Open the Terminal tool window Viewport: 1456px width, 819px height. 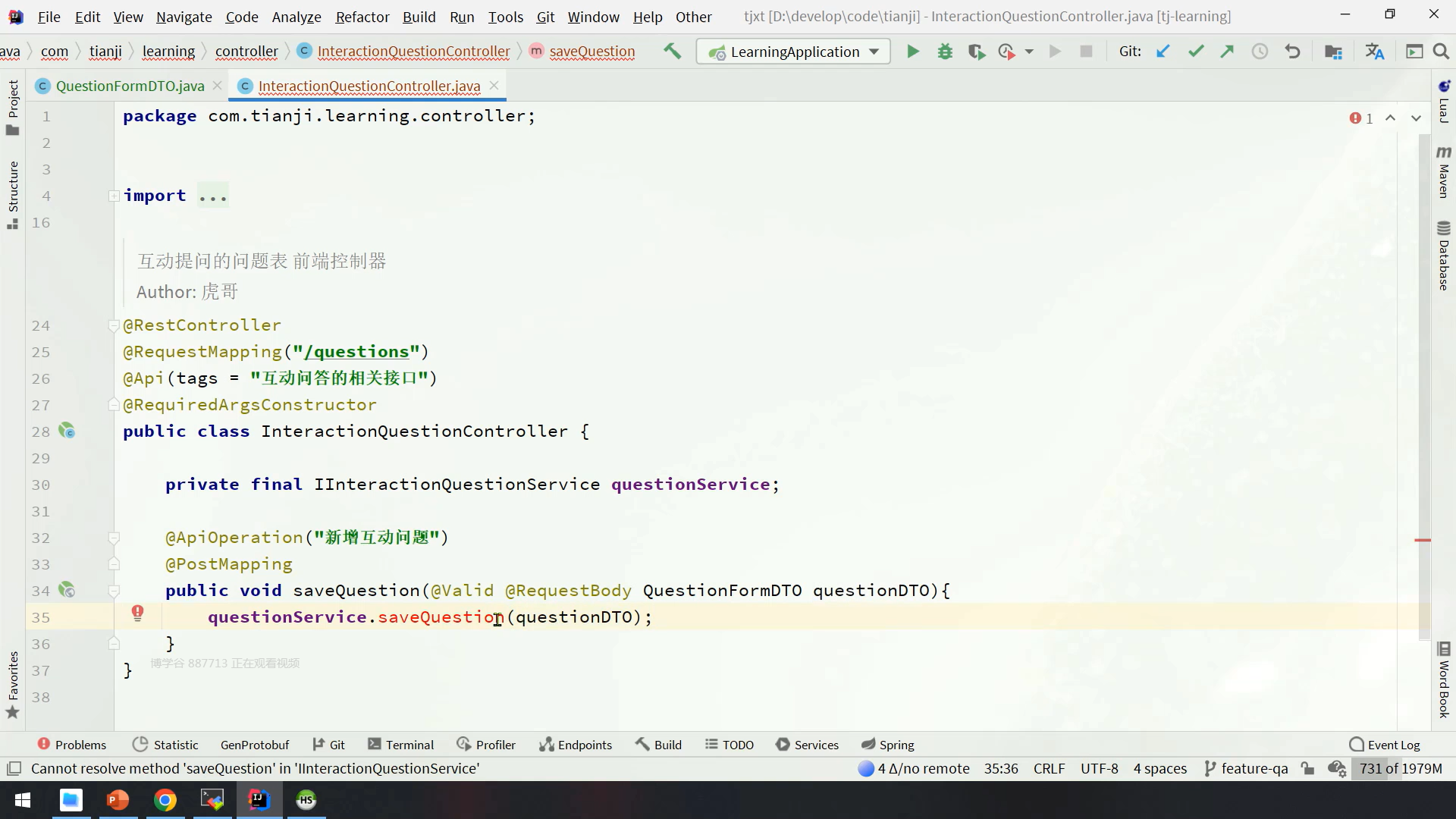[x=401, y=745]
